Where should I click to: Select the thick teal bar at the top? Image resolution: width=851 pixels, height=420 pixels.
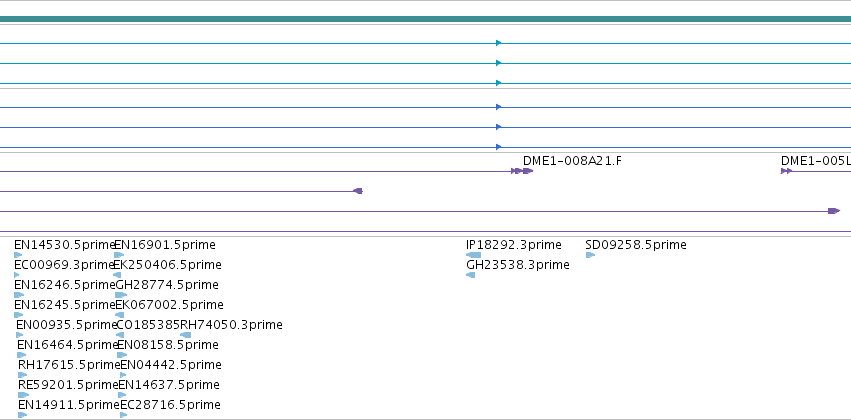(x=426, y=20)
